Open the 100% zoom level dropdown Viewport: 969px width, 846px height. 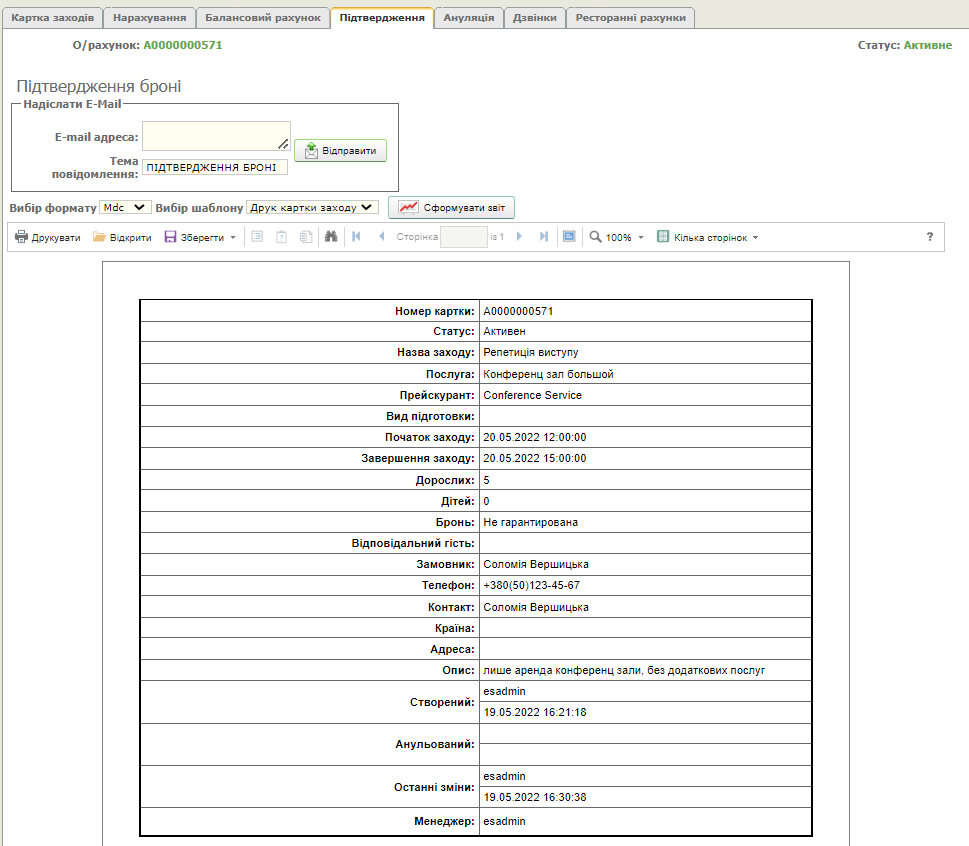[x=617, y=238]
